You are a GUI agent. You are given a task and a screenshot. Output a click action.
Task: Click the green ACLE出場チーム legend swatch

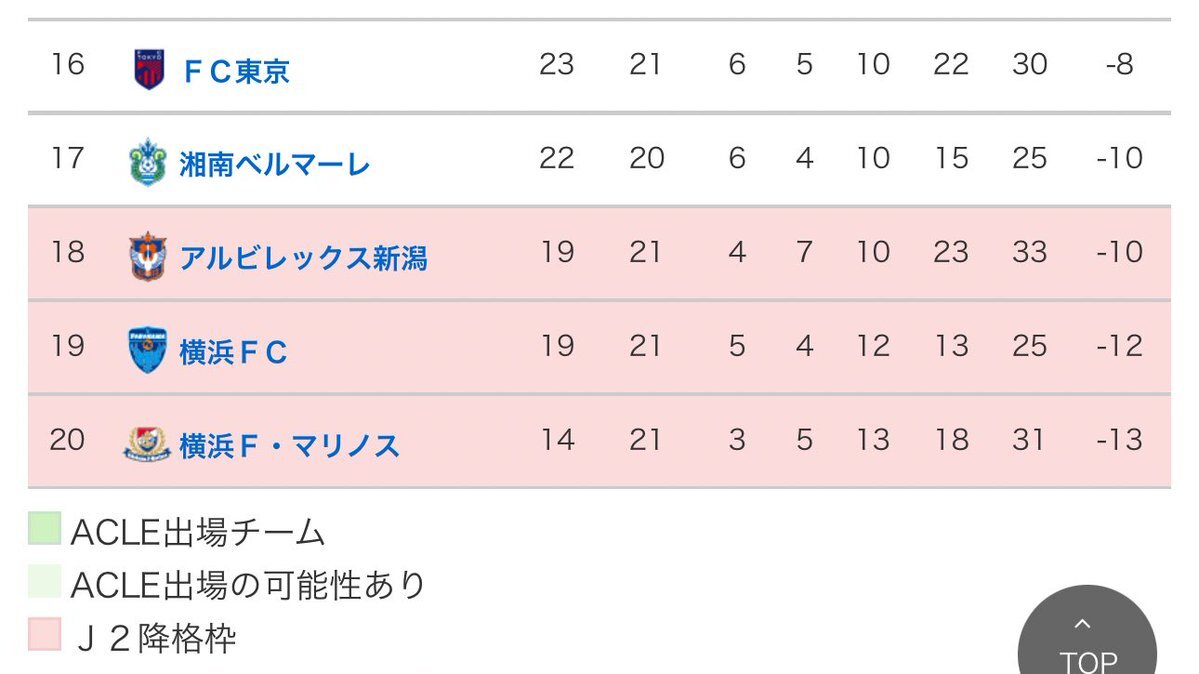(x=44, y=529)
